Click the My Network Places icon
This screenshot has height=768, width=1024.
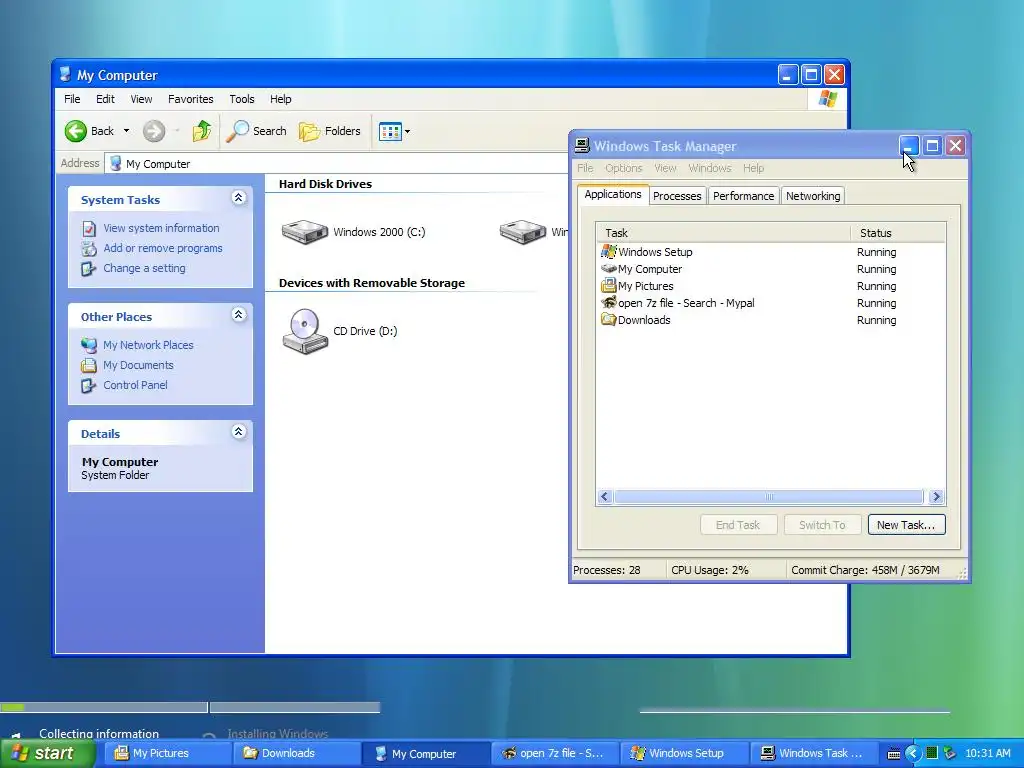coord(89,345)
